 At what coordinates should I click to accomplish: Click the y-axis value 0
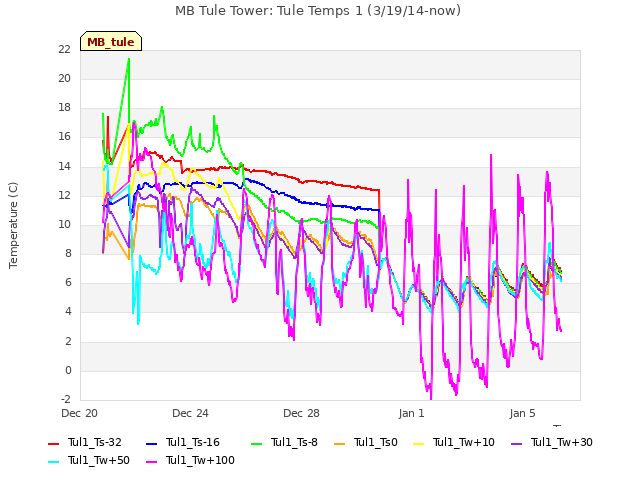[68, 370]
